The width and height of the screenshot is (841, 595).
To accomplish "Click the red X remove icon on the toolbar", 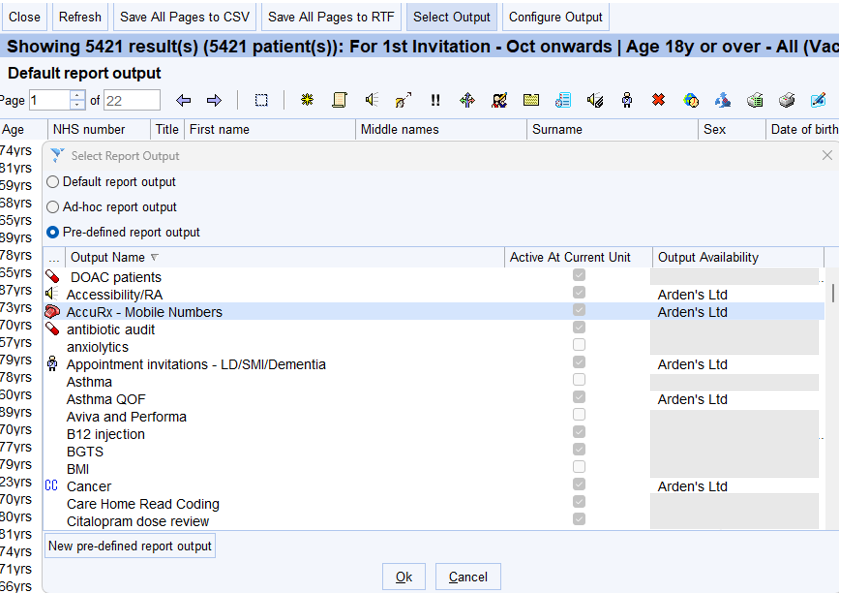I will [x=657, y=100].
